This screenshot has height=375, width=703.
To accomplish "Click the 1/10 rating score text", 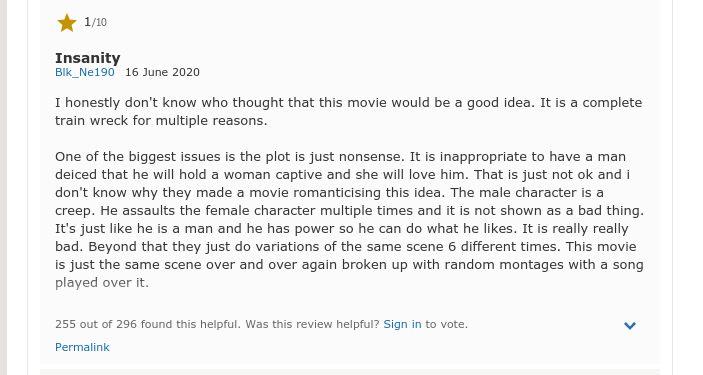I will point(95,22).
